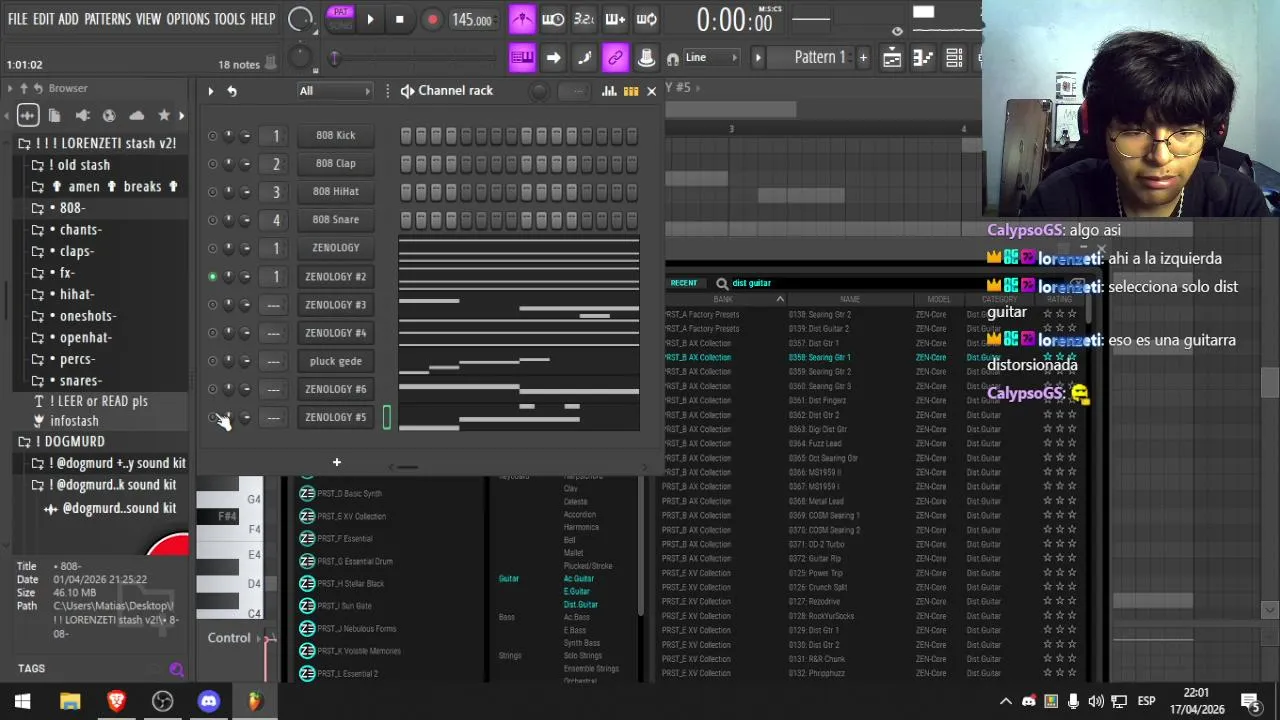The width and height of the screenshot is (1280, 720).
Task: Toggle the overdub (blend notes) icon
Action: pyautogui.click(x=615, y=19)
